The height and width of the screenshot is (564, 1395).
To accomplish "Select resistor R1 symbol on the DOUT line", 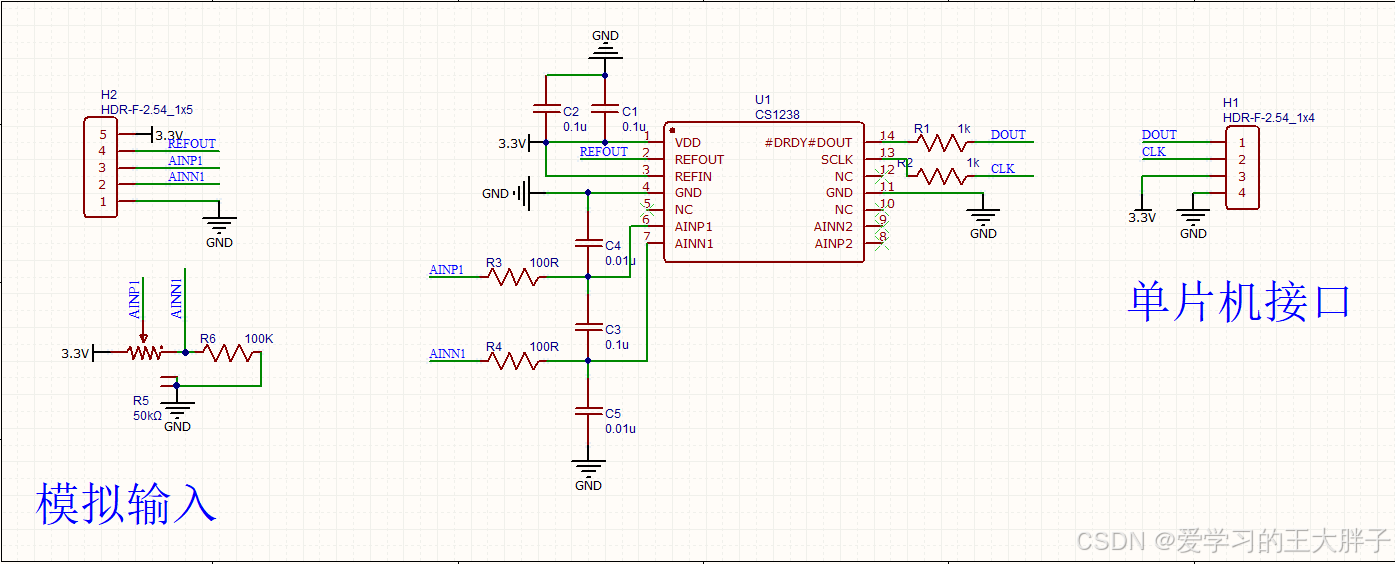I will click(941, 143).
